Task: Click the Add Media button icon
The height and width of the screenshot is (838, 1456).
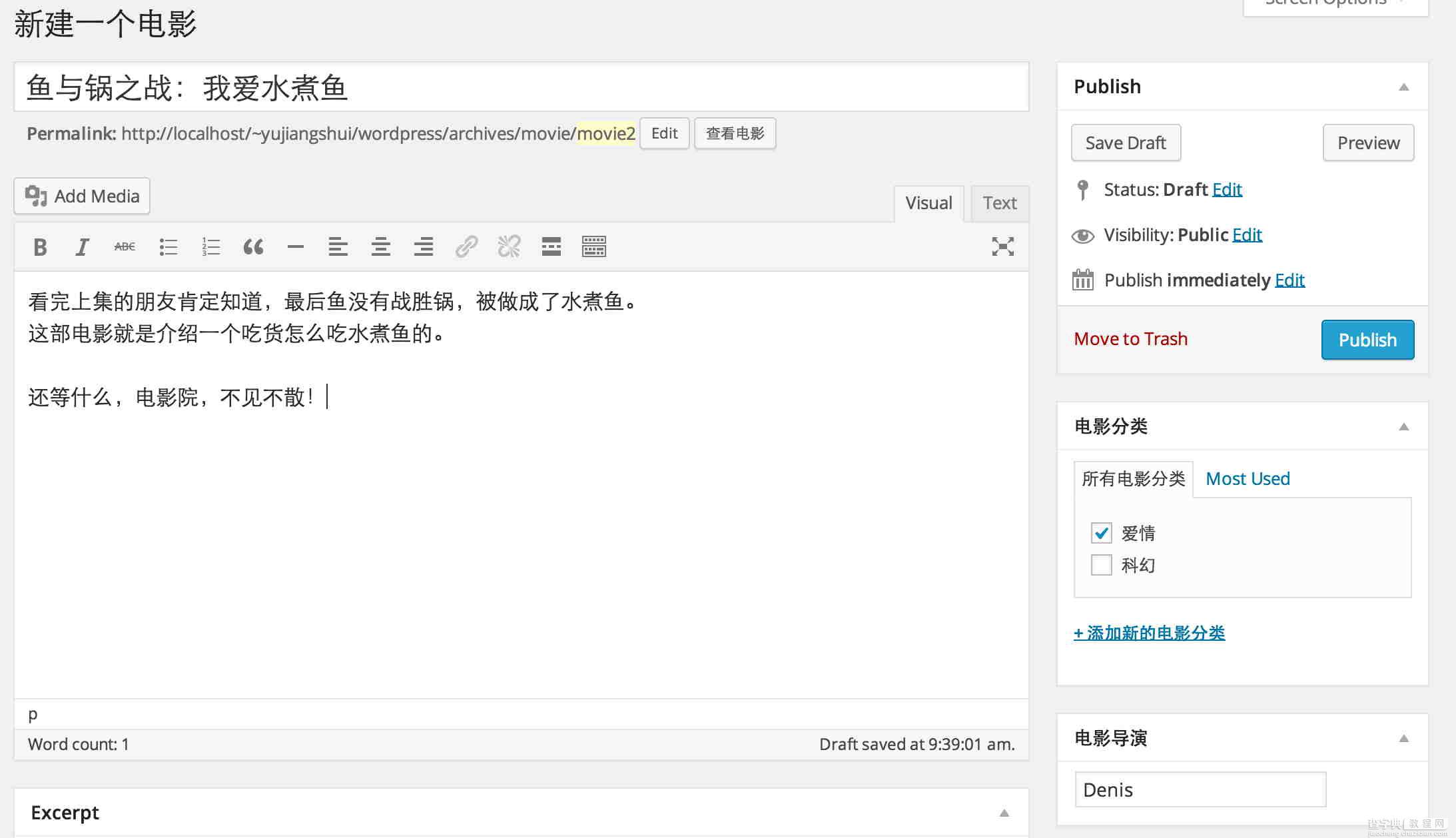Action: click(x=36, y=196)
